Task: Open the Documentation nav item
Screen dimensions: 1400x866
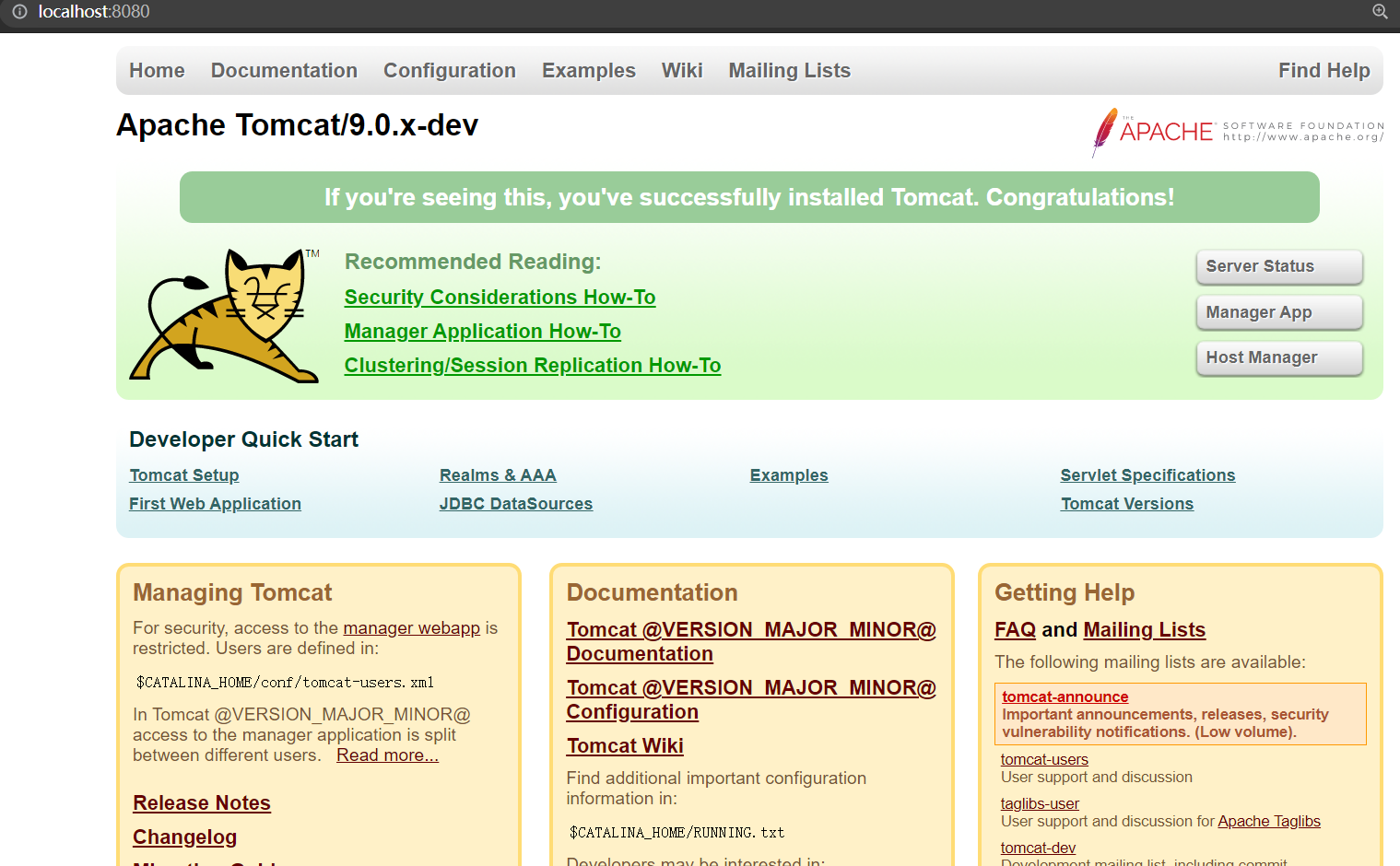Action: [284, 71]
